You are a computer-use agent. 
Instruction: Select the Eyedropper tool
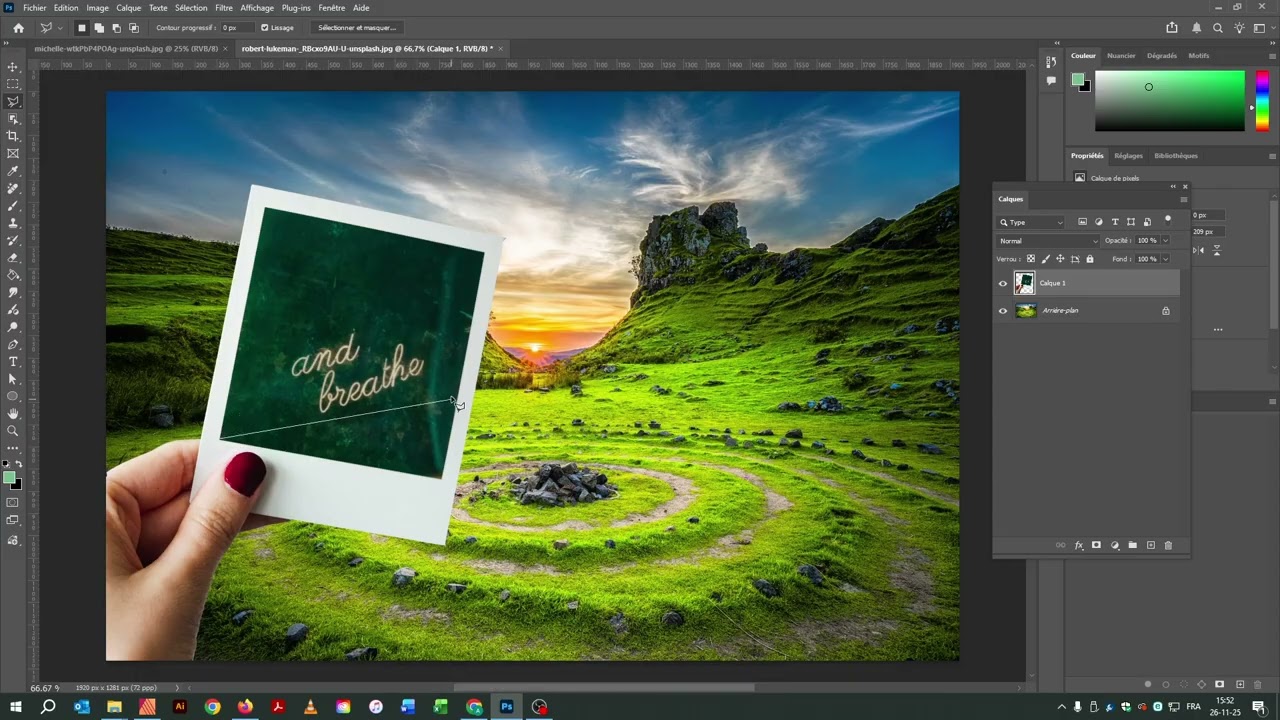(13, 171)
